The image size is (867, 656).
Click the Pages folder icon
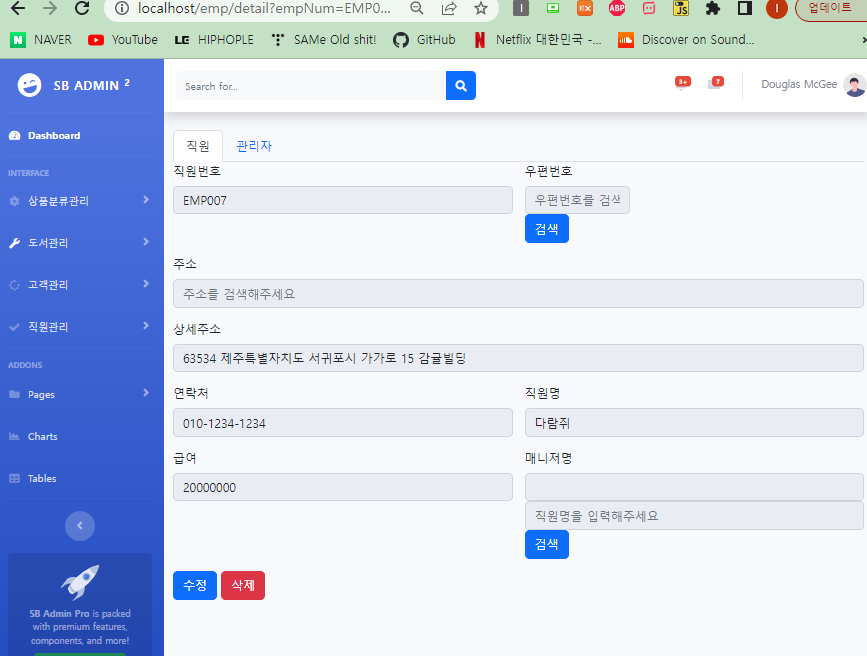[x=14, y=394]
